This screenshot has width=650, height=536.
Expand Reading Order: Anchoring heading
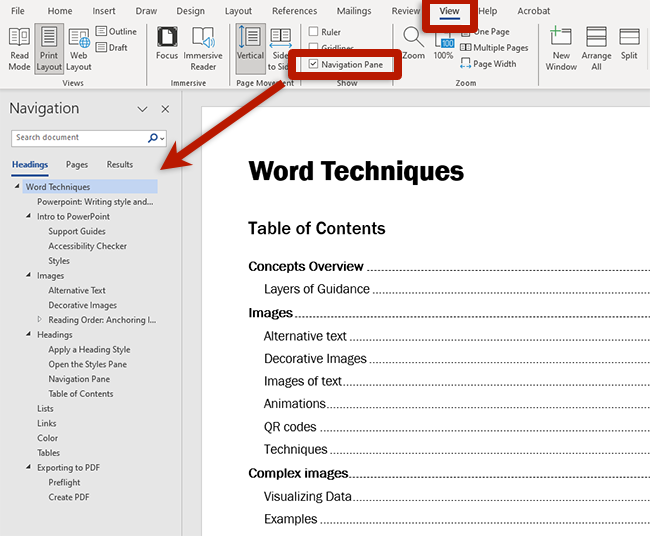(39, 319)
